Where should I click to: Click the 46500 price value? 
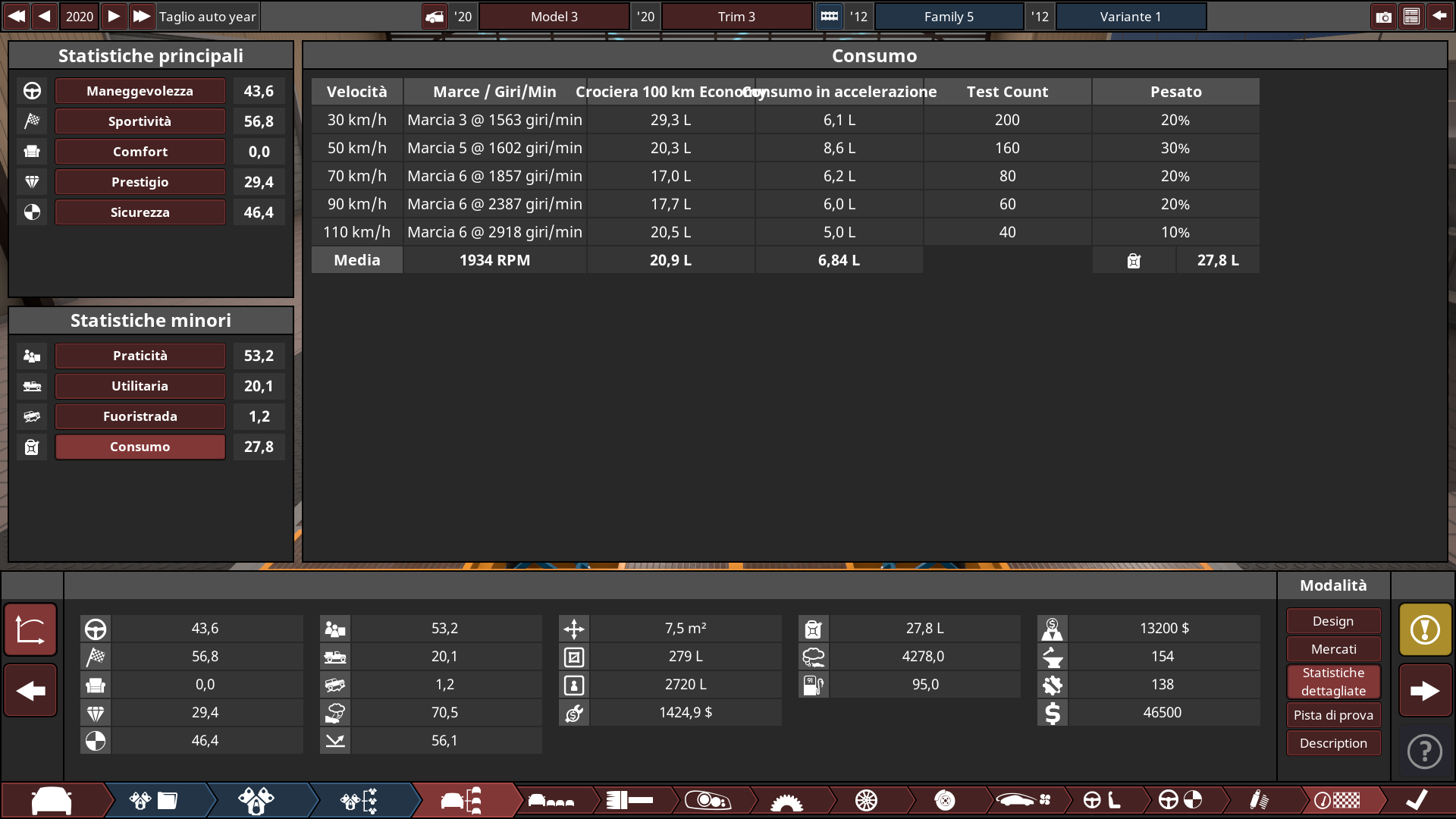pyautogui.click(x=1162, y=712)
